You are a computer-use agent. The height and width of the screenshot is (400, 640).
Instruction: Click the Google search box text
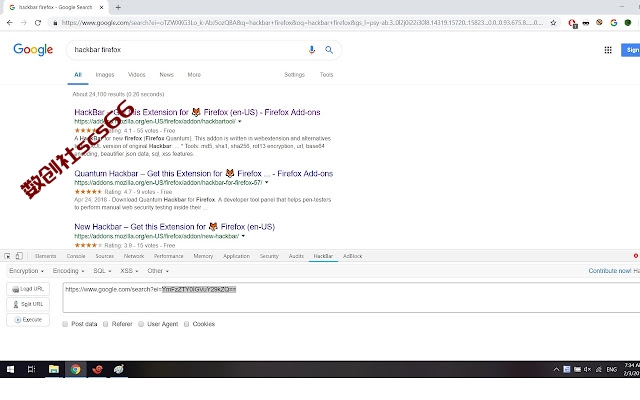click(x=98, y=50)
